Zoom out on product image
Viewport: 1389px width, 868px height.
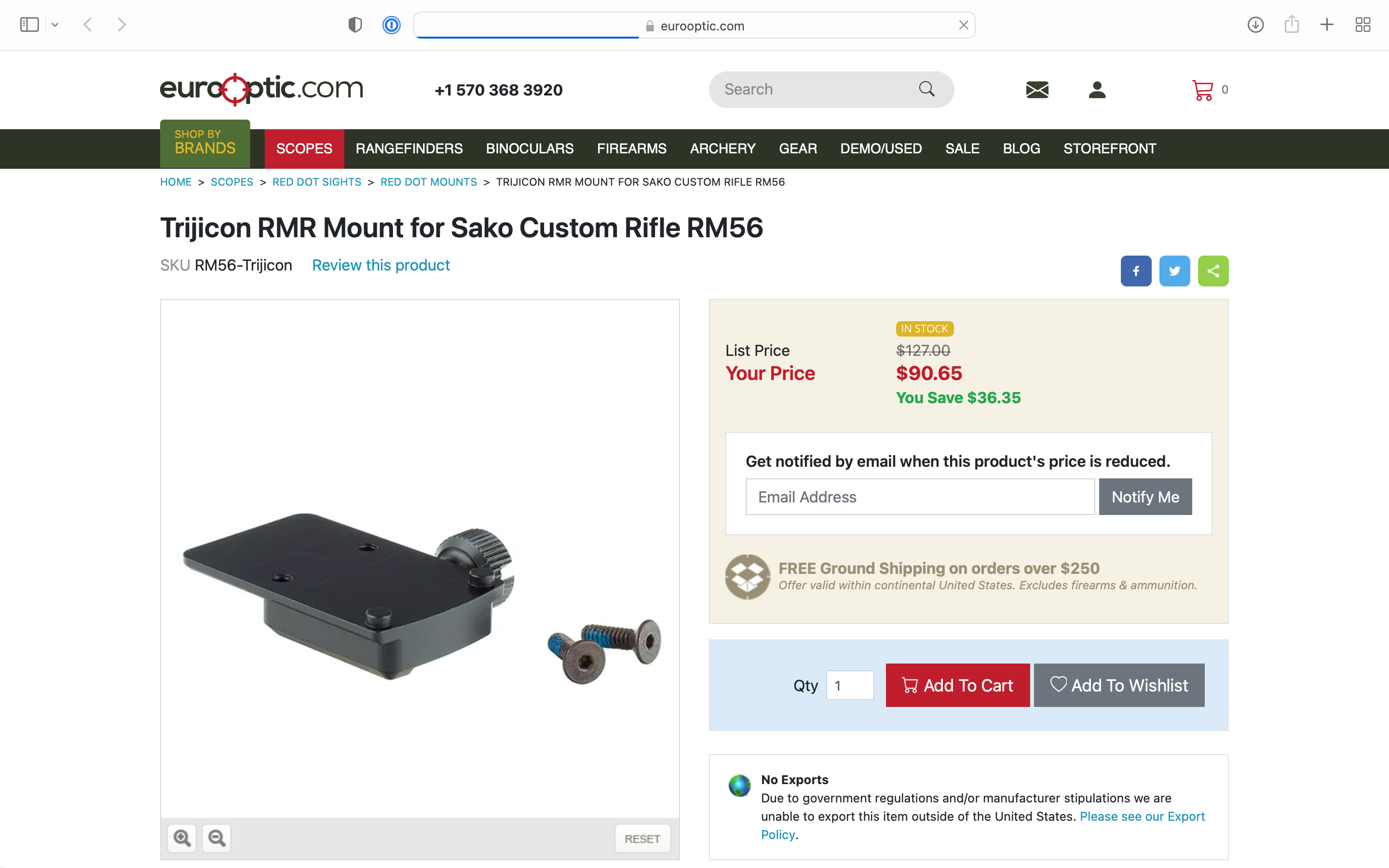(217, 838)
